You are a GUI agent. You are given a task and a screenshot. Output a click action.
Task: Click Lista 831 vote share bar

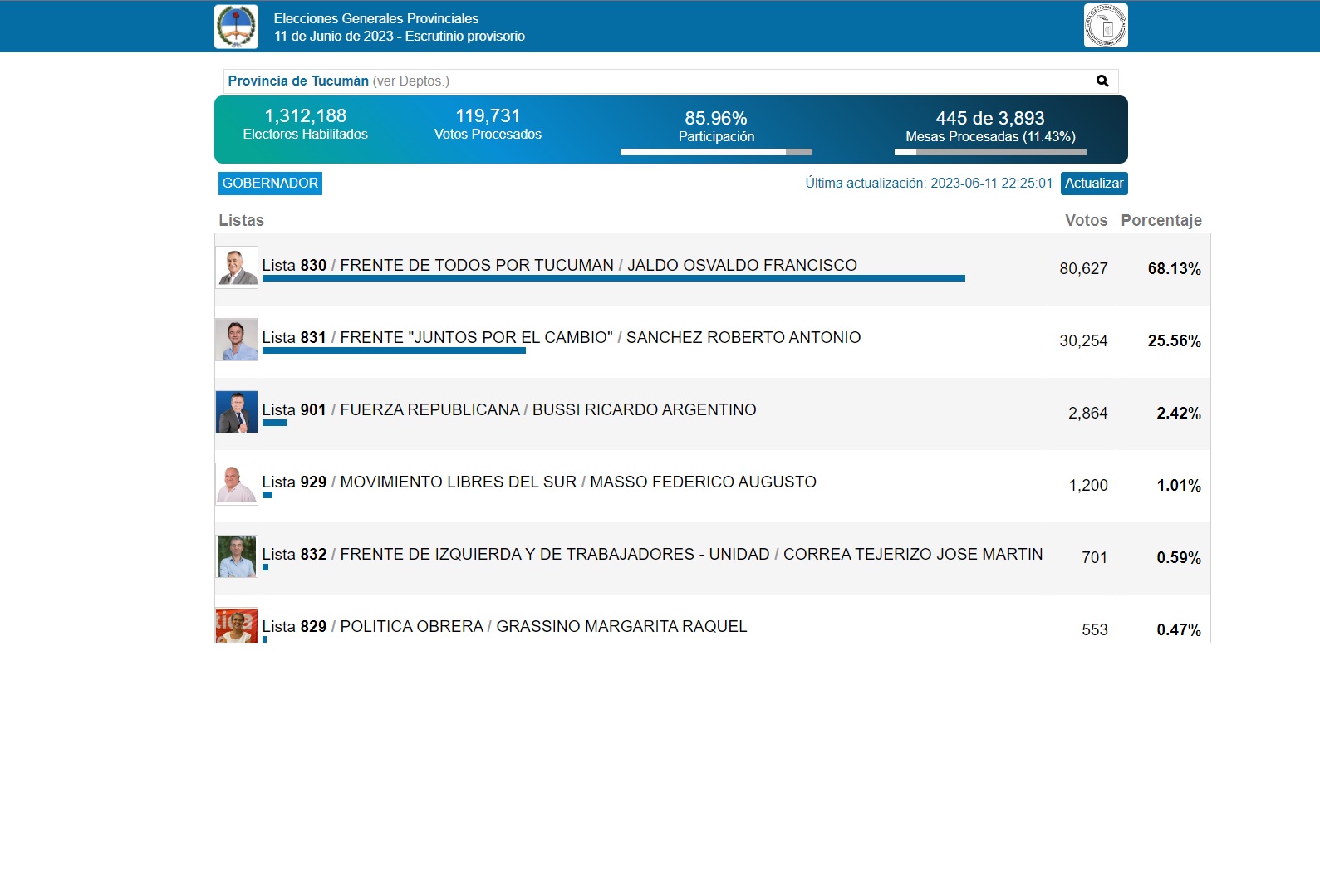click(x=394, y=350)
